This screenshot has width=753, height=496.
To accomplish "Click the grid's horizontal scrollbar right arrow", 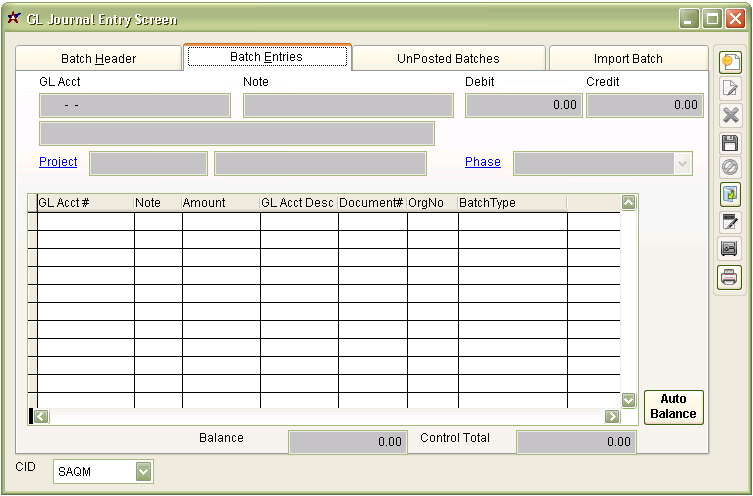I will (611, 416).
